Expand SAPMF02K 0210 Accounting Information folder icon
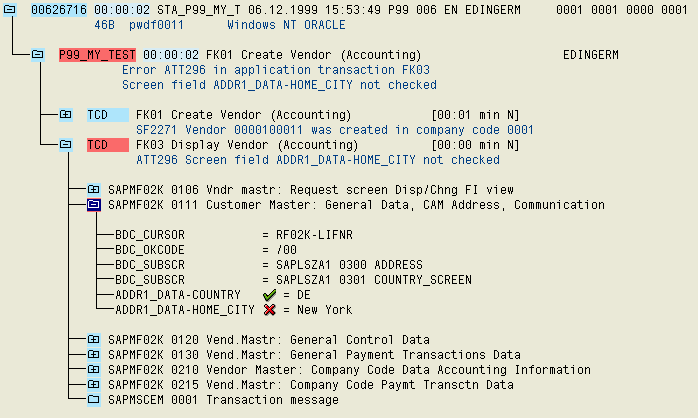 point(93,370)
